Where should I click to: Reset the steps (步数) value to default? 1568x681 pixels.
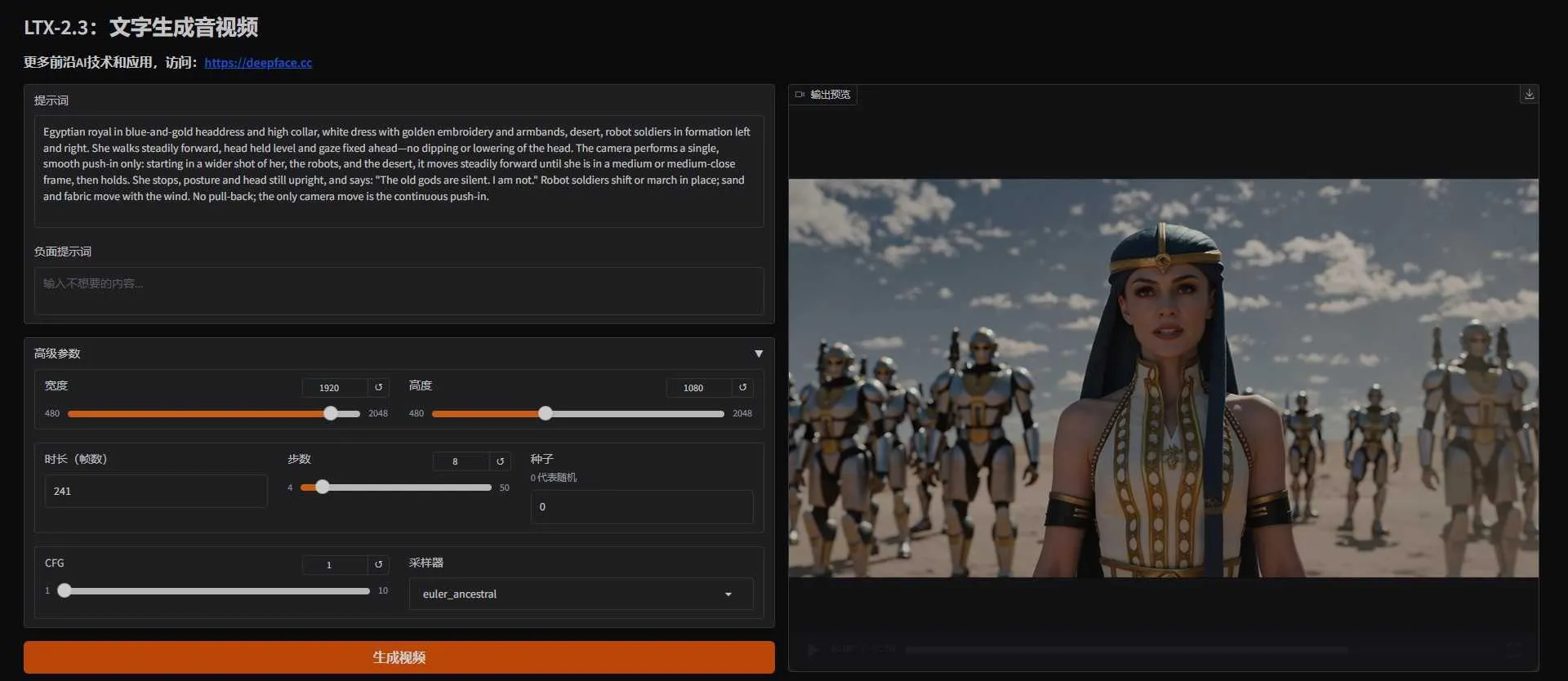[500, 461]
